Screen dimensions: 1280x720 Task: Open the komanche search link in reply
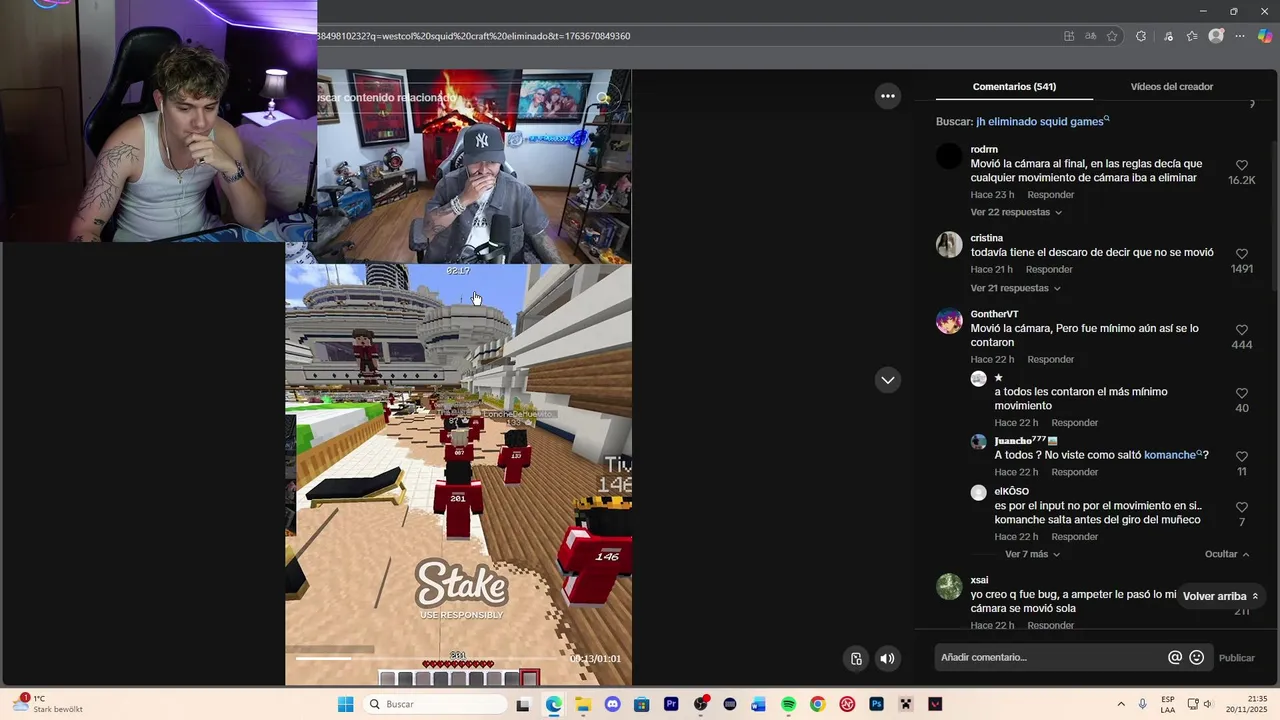1172,455
